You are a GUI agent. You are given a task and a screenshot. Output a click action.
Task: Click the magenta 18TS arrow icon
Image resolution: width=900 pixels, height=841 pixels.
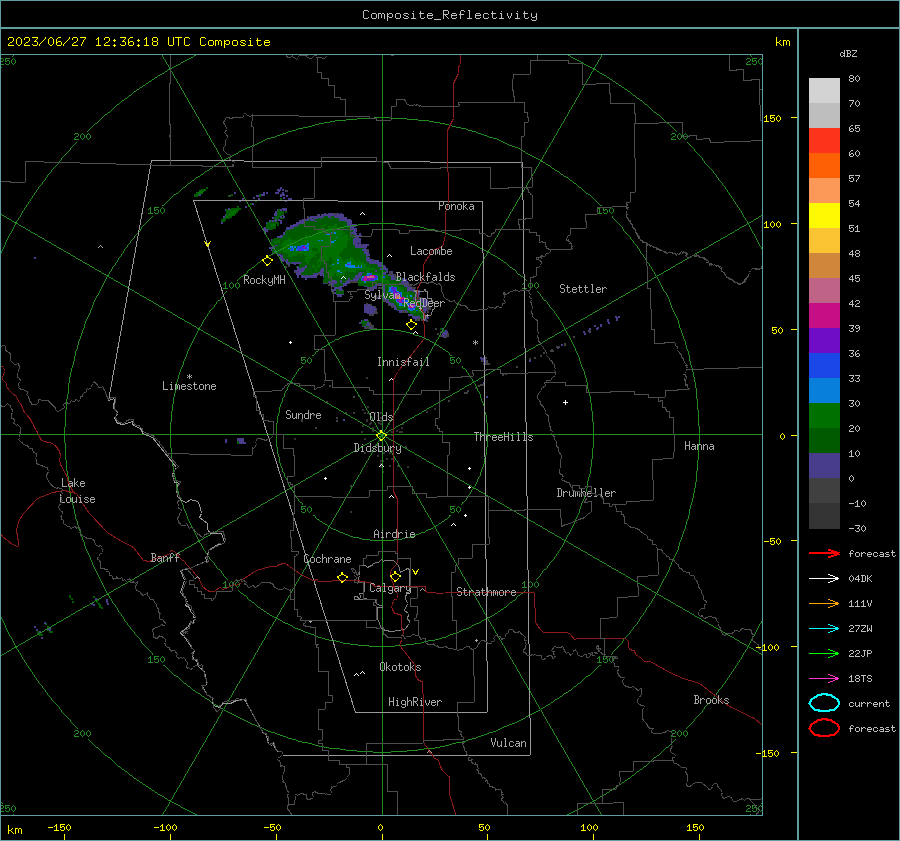pyautogui.click(x=824, y=679)
